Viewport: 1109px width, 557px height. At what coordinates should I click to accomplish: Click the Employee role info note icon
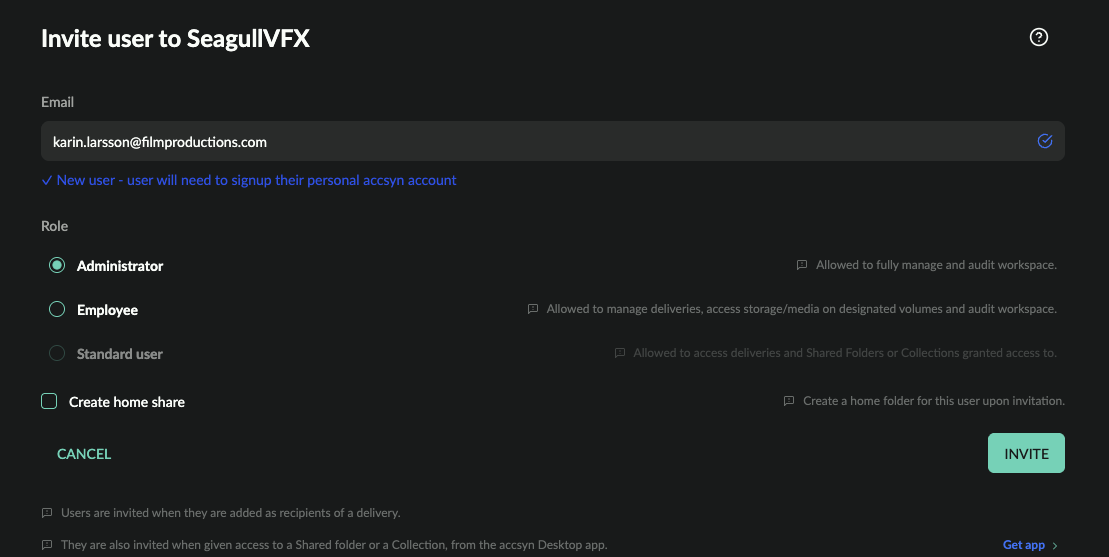click(533, 309)
